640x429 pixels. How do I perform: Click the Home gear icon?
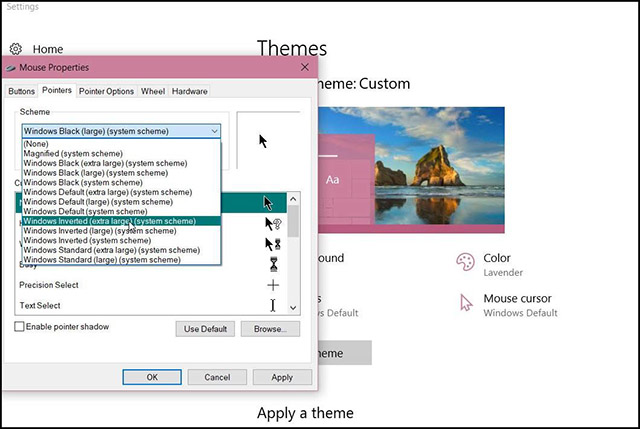click(x=16, y=49)
